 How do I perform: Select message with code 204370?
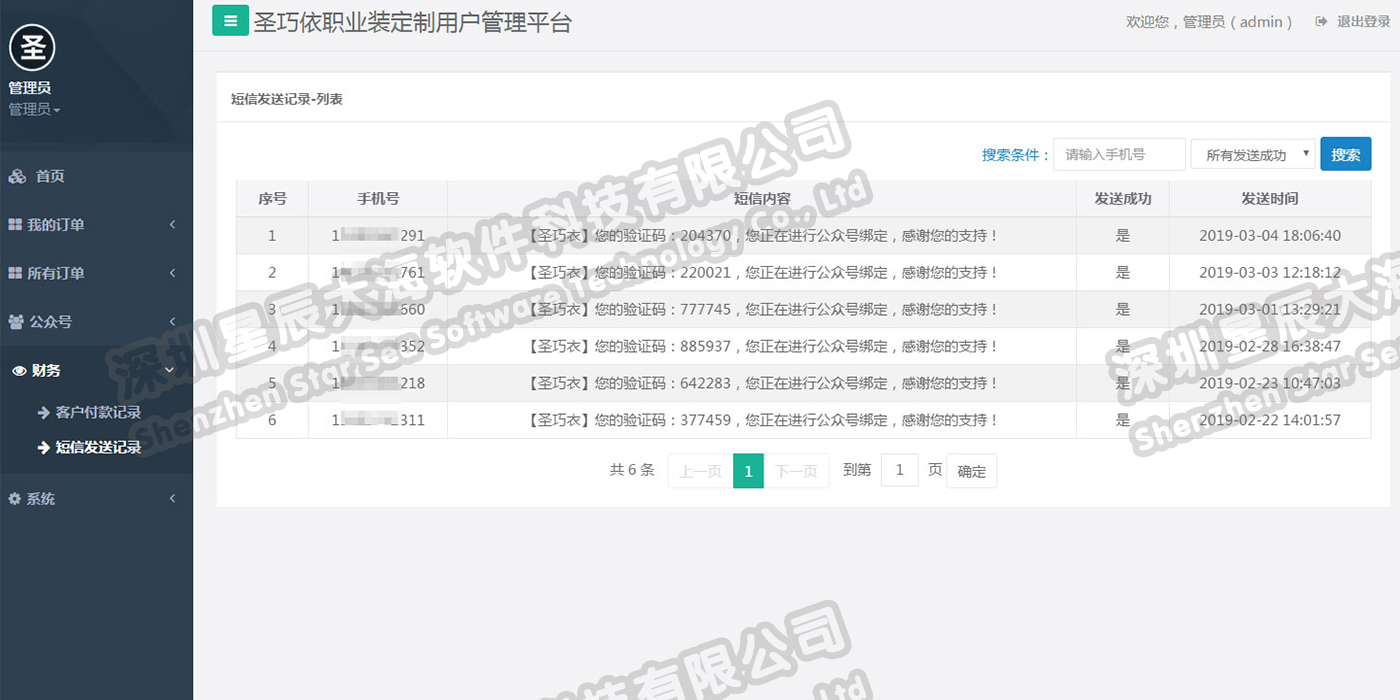[x=762, y=236]
